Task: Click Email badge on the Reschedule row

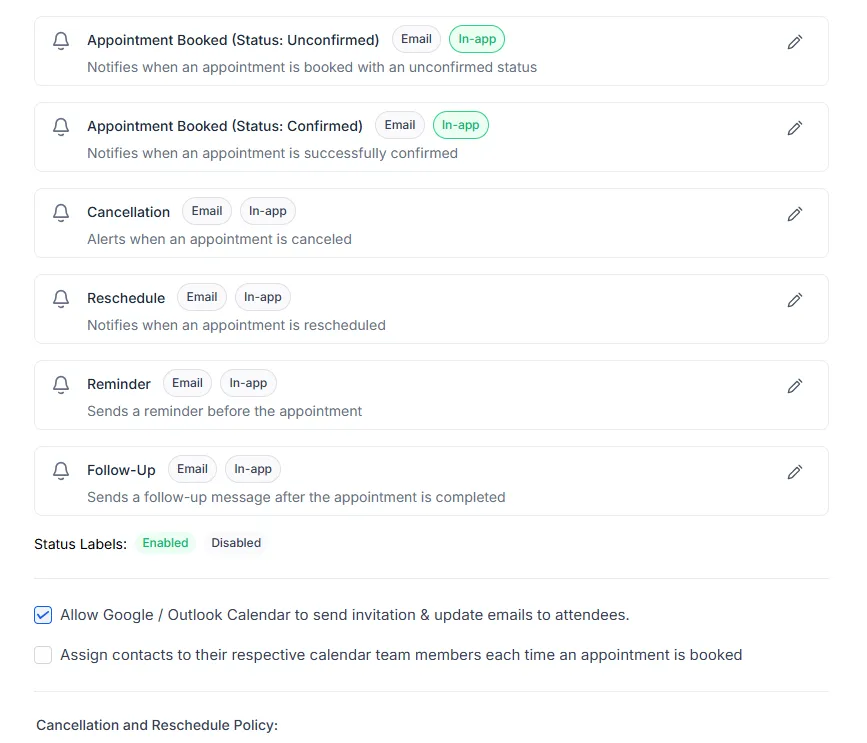Action: pyautogui.click(x=202, y=297)
